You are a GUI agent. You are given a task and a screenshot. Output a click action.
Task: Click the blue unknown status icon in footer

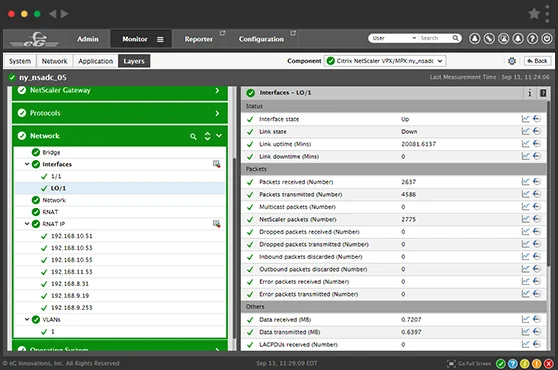(512, 364)
